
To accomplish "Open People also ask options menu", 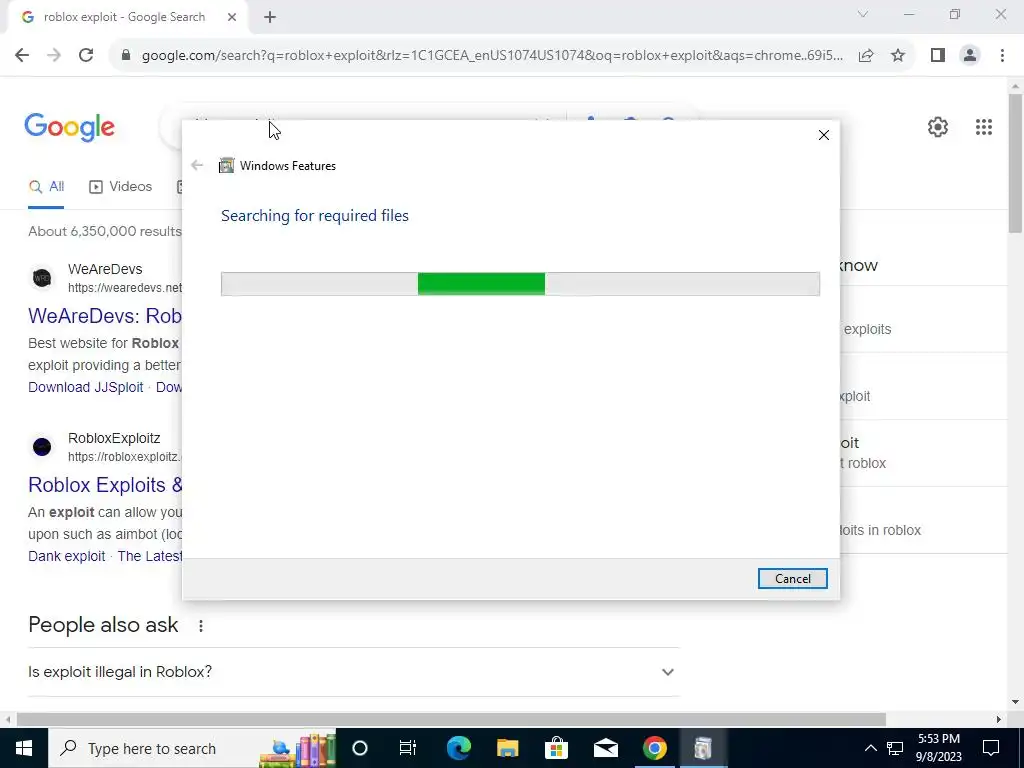I will (200, 626).
